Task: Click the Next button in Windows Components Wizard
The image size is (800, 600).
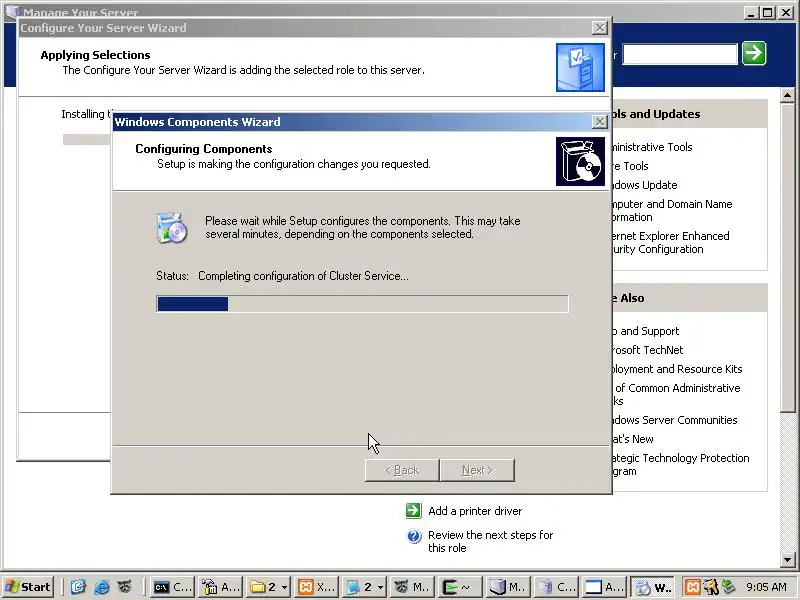Action: (x=477, y=470)
